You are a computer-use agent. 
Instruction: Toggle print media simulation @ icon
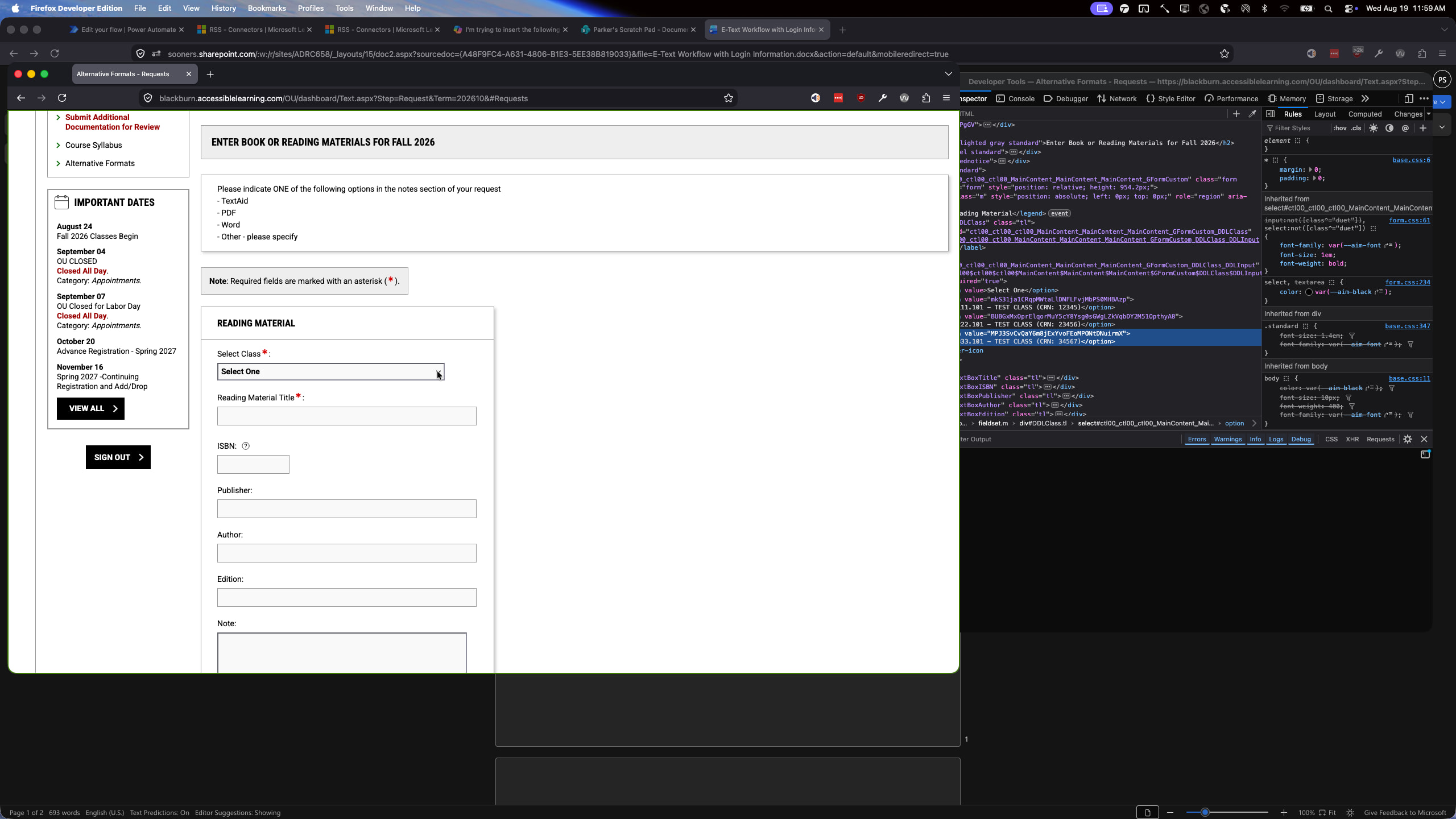click(1405, 128)
